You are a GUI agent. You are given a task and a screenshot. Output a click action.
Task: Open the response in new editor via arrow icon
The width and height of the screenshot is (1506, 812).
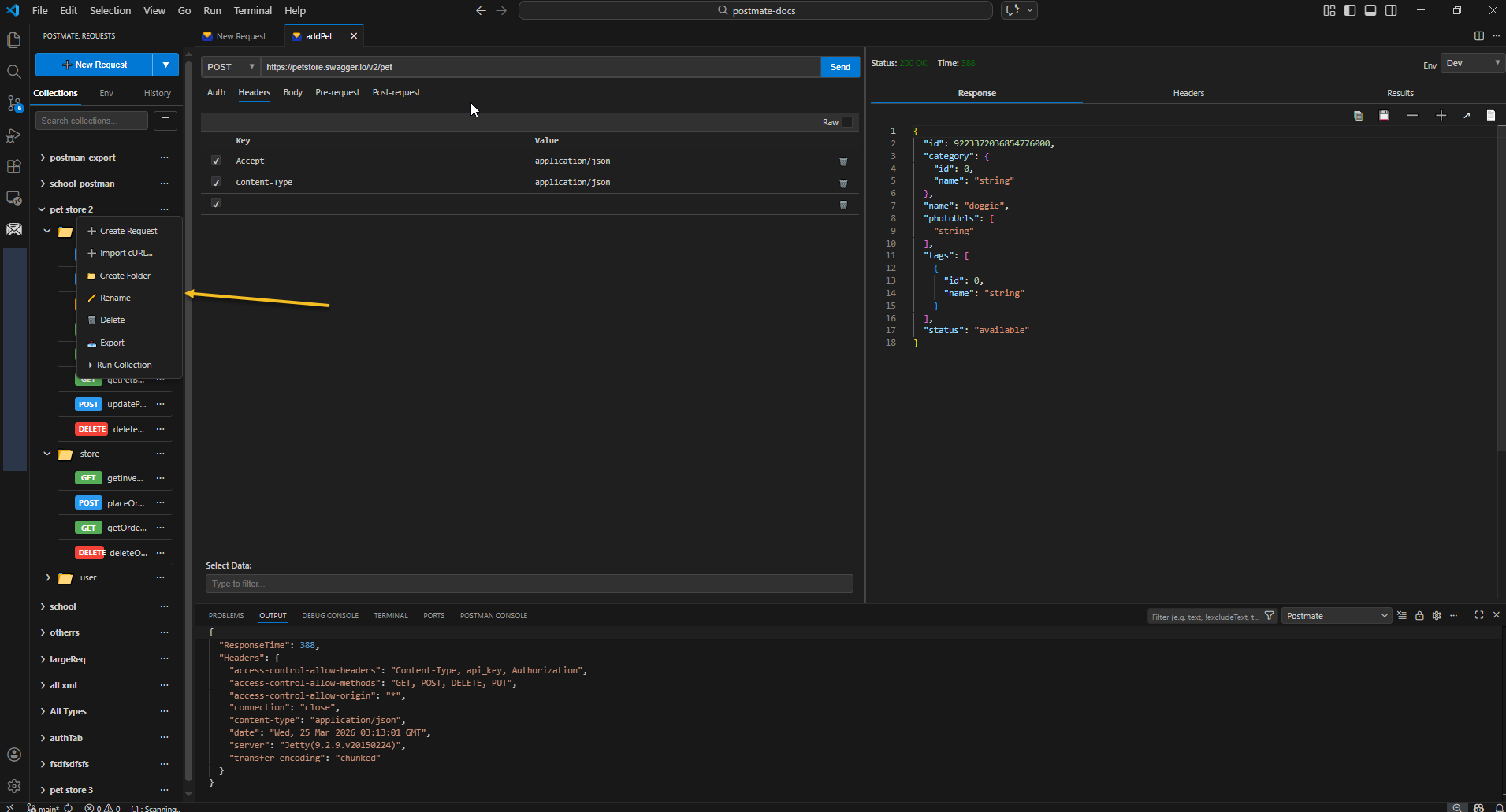(1467, 115)
